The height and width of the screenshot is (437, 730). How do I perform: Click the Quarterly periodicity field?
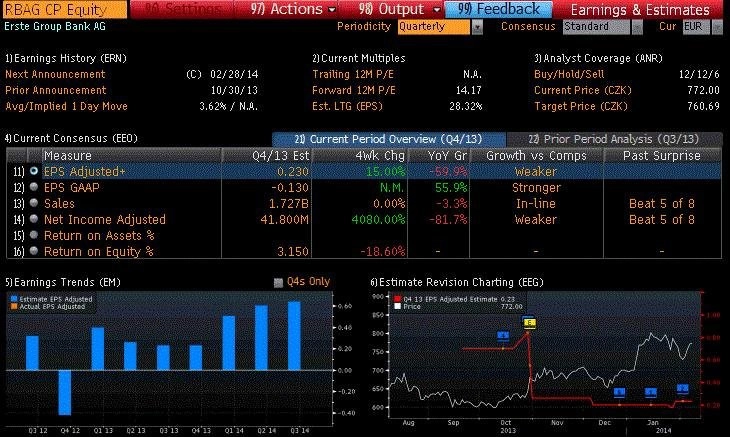(x=434, y=27)
